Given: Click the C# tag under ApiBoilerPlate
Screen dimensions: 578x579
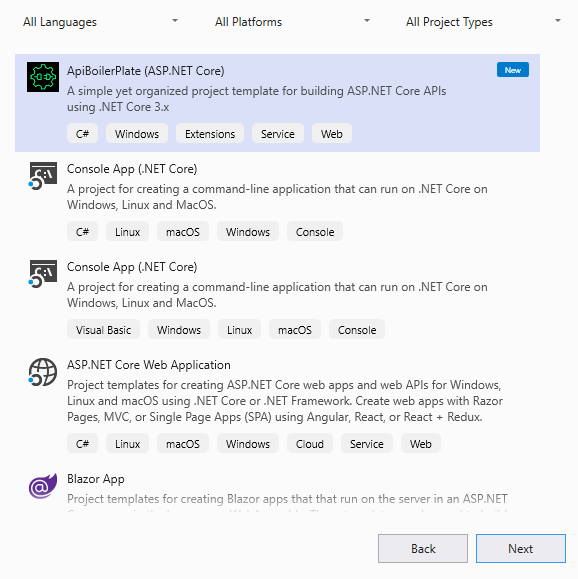Looking at the screenshot, I should tap(82, 133).
